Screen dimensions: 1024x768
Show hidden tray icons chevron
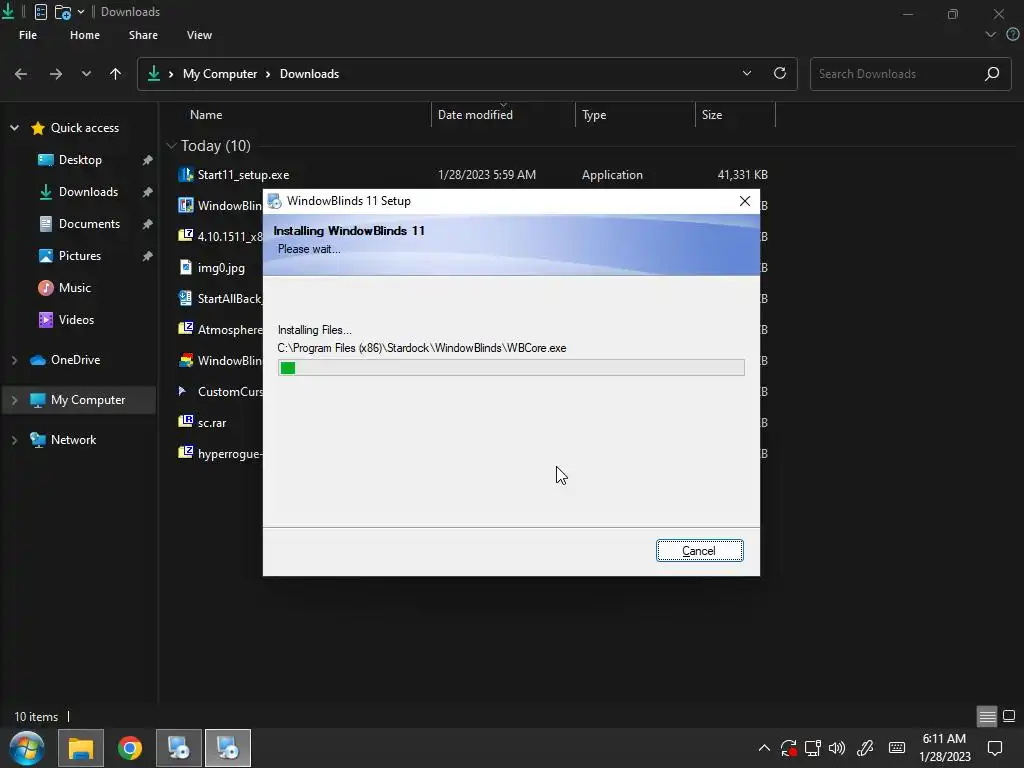[x=763, y=748]
